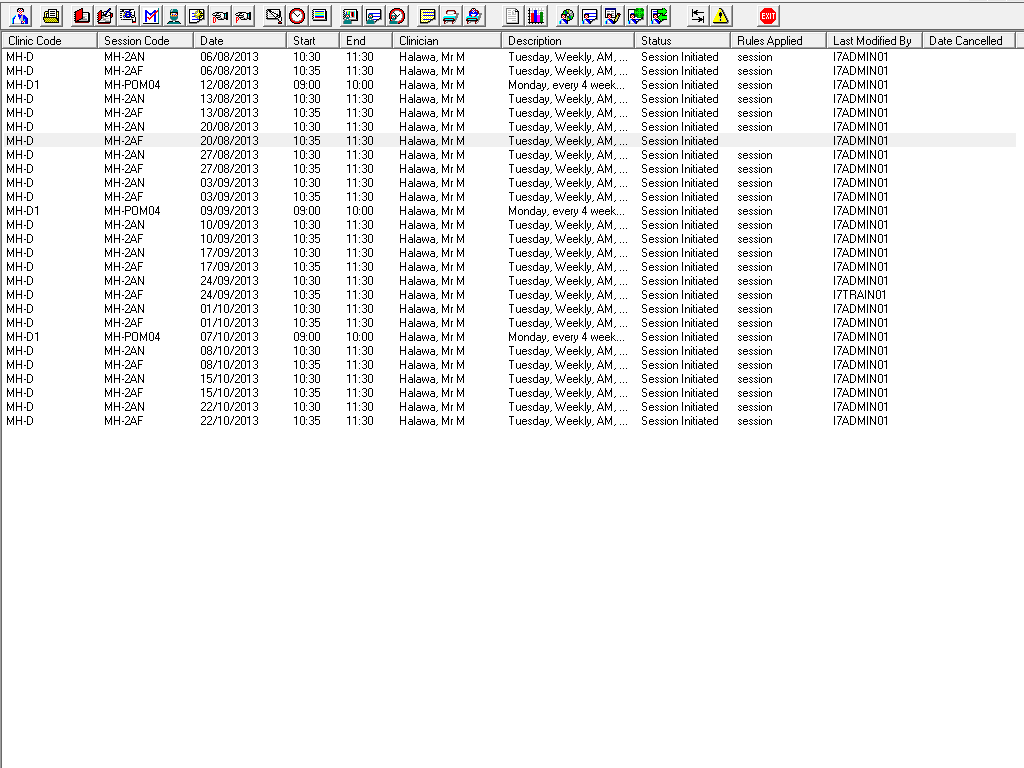Viewport: 1024px width, 768px height.
Task: Click the Date Cancelled column header
Action: tap(968, 40)
